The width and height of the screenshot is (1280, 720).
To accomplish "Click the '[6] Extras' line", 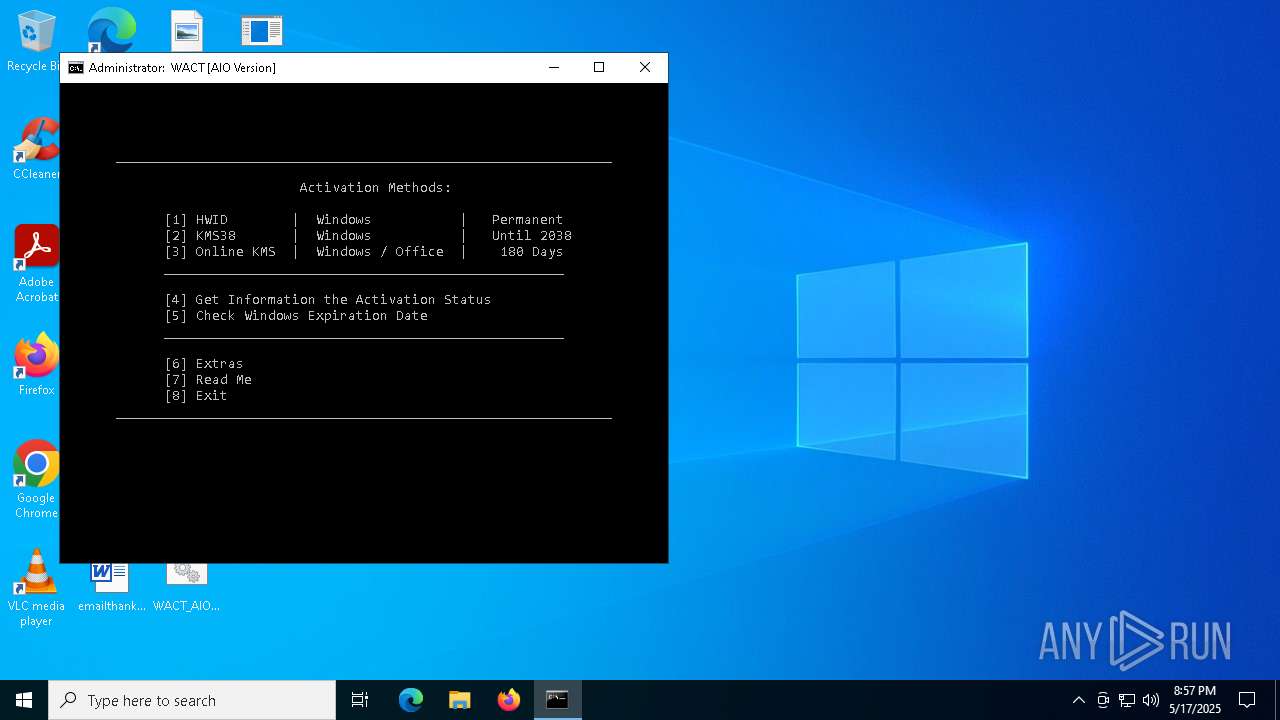I will pos(204,364).
